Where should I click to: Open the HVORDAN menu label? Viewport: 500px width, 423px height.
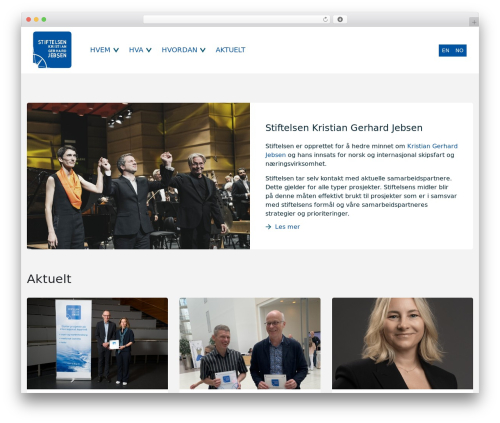click(179, 50)
